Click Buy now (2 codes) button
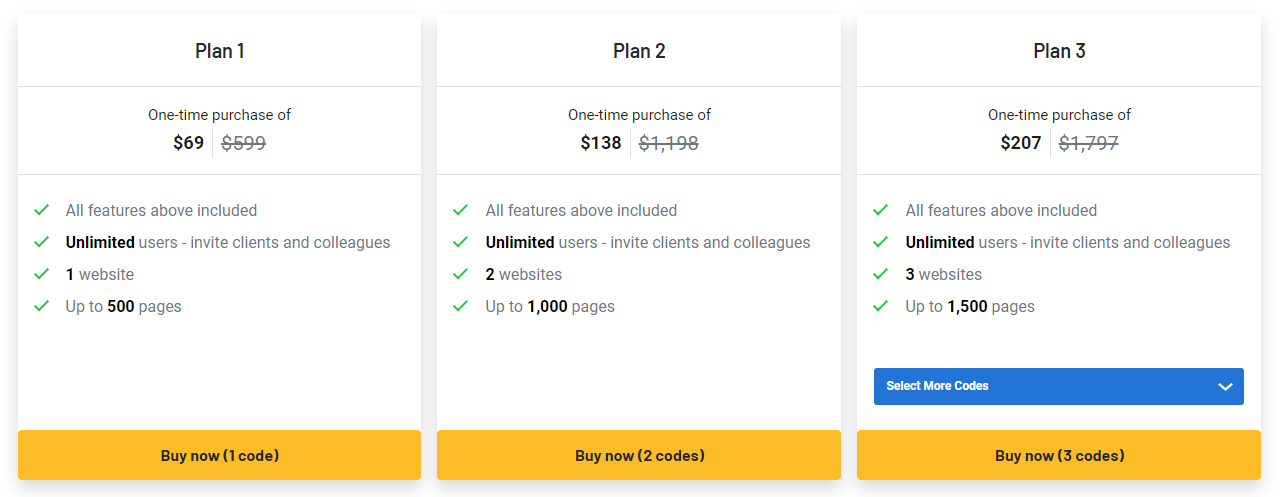 (x=639, y=455)
